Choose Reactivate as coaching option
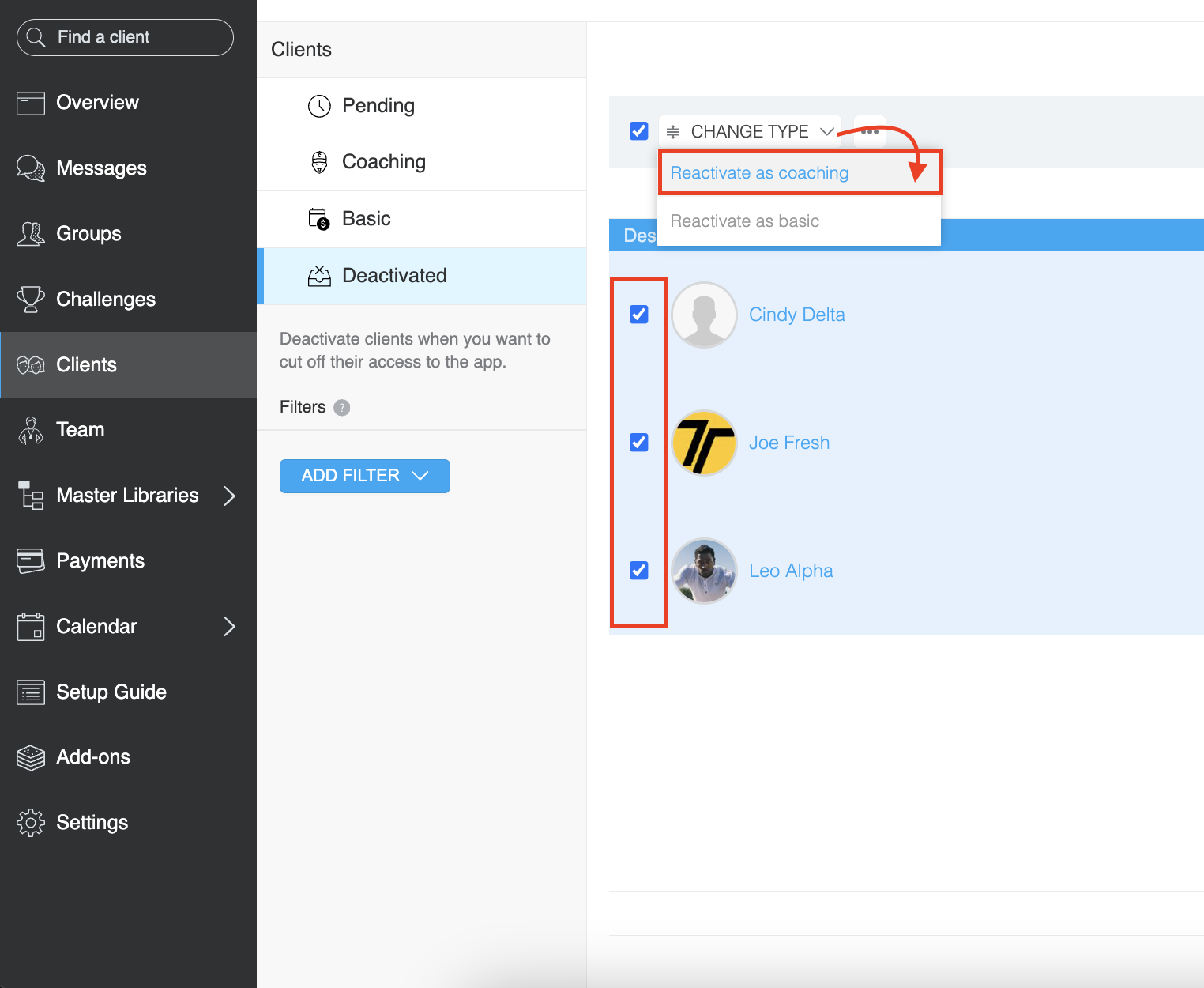This screenshot has width=1204, height=988. (759, 173)
